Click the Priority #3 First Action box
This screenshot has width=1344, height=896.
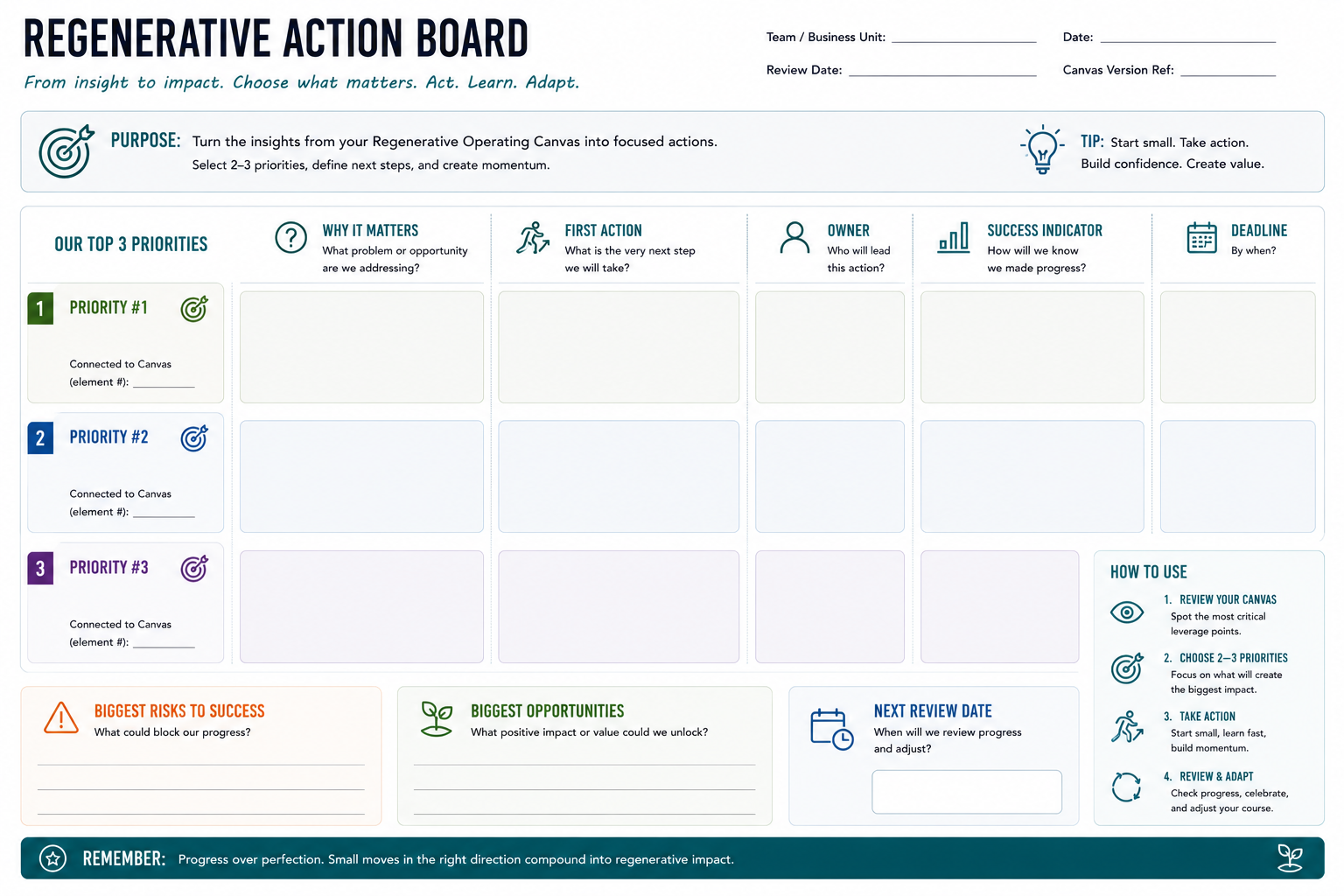coord(619,606)
